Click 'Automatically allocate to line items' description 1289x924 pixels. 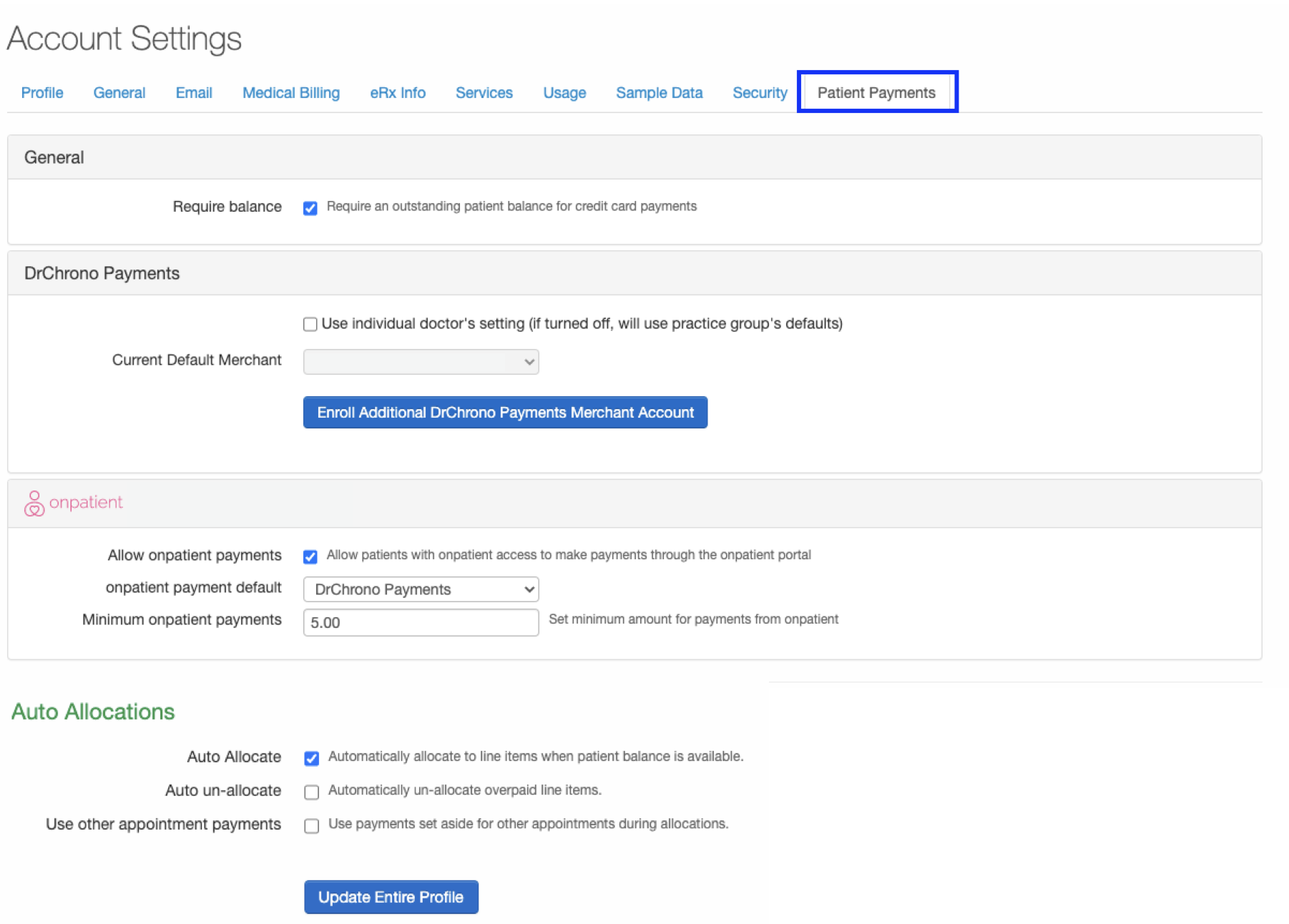click(x=536, y=757)
